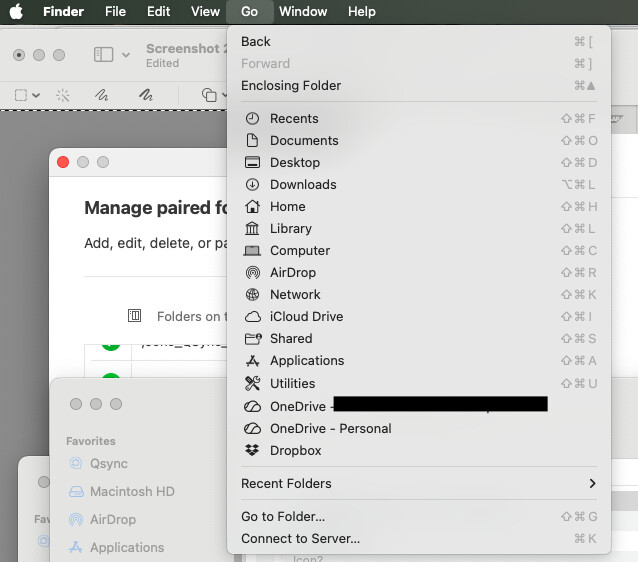Click the Downloads arrow icon
Image resolution: width=638 pixels, height=562 pixels.
click(x=252, y=185)
